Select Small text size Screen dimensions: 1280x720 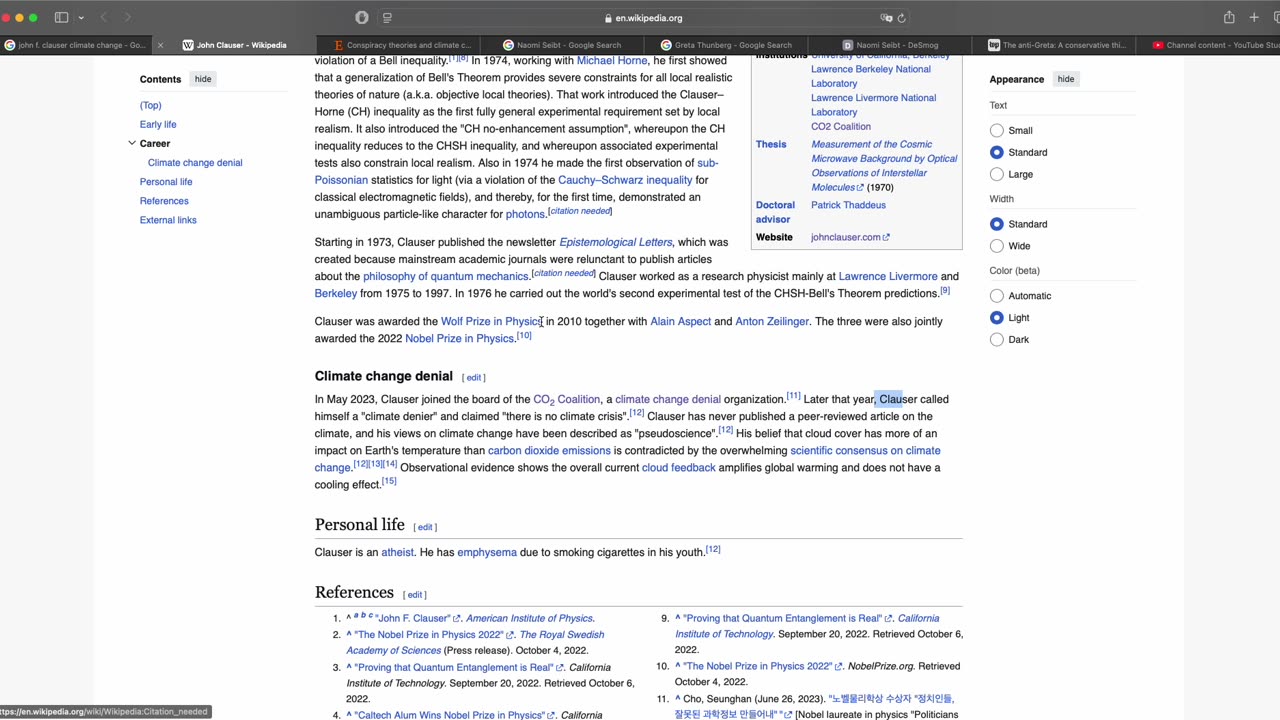coord(996,130)
